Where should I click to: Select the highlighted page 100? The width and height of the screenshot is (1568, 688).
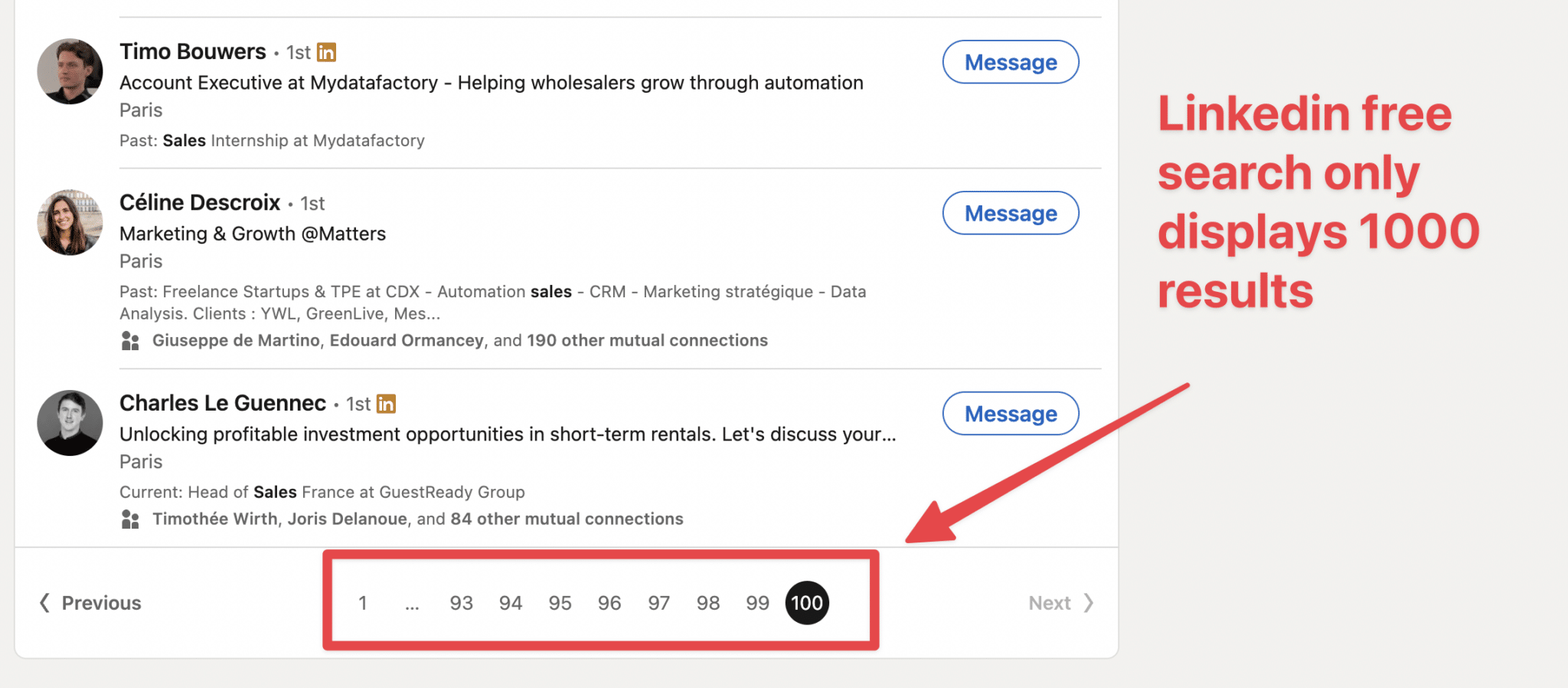(x=807, y=603)
